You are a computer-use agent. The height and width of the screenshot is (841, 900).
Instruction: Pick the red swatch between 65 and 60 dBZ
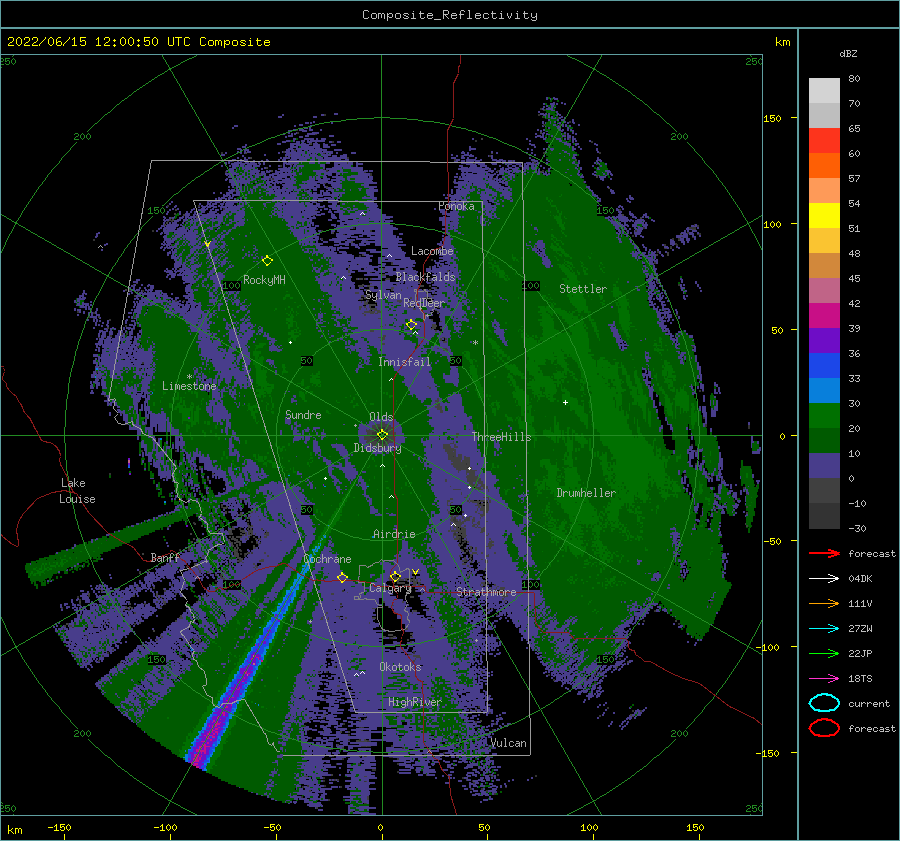pyautogui.click(x=824, y=140)
